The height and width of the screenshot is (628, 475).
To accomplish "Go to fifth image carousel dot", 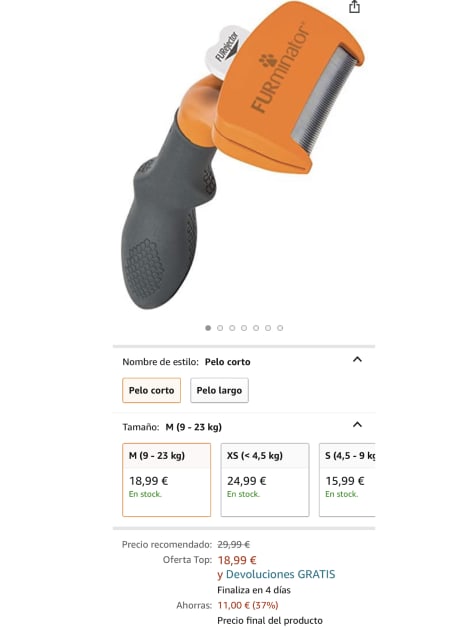I will [256, 328].
